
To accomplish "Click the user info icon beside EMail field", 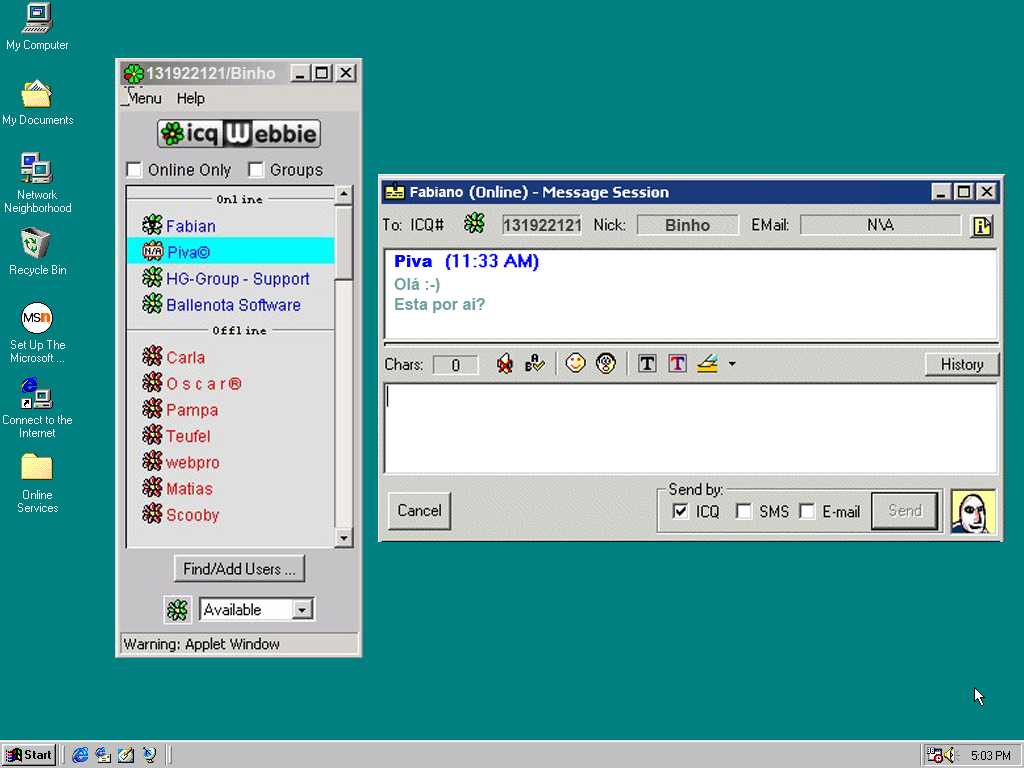I will coord(981,226).
